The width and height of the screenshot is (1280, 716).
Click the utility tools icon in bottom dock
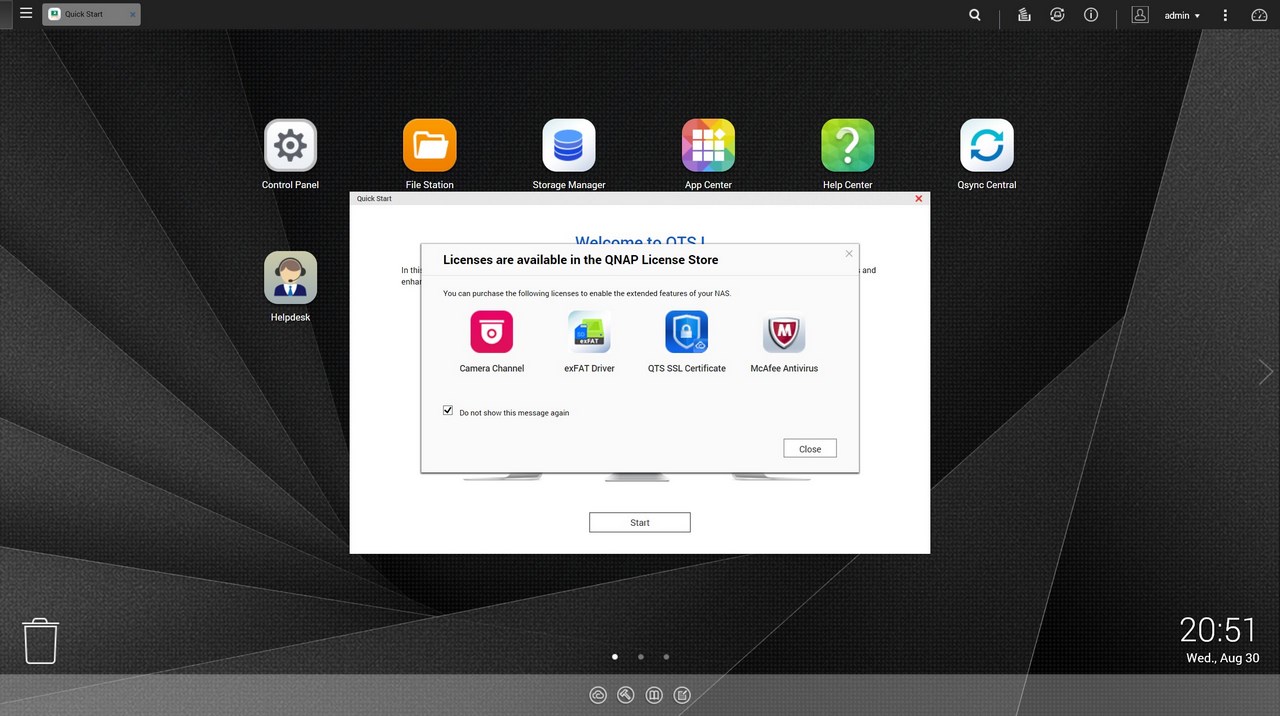coord(626,694)
